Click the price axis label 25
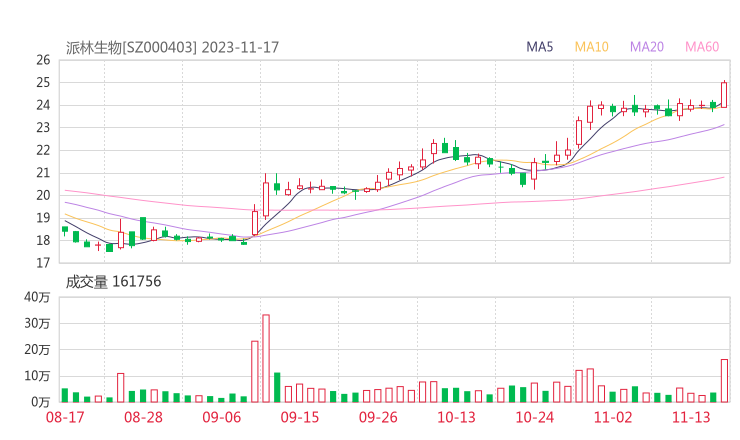 (x=43, y=83)
